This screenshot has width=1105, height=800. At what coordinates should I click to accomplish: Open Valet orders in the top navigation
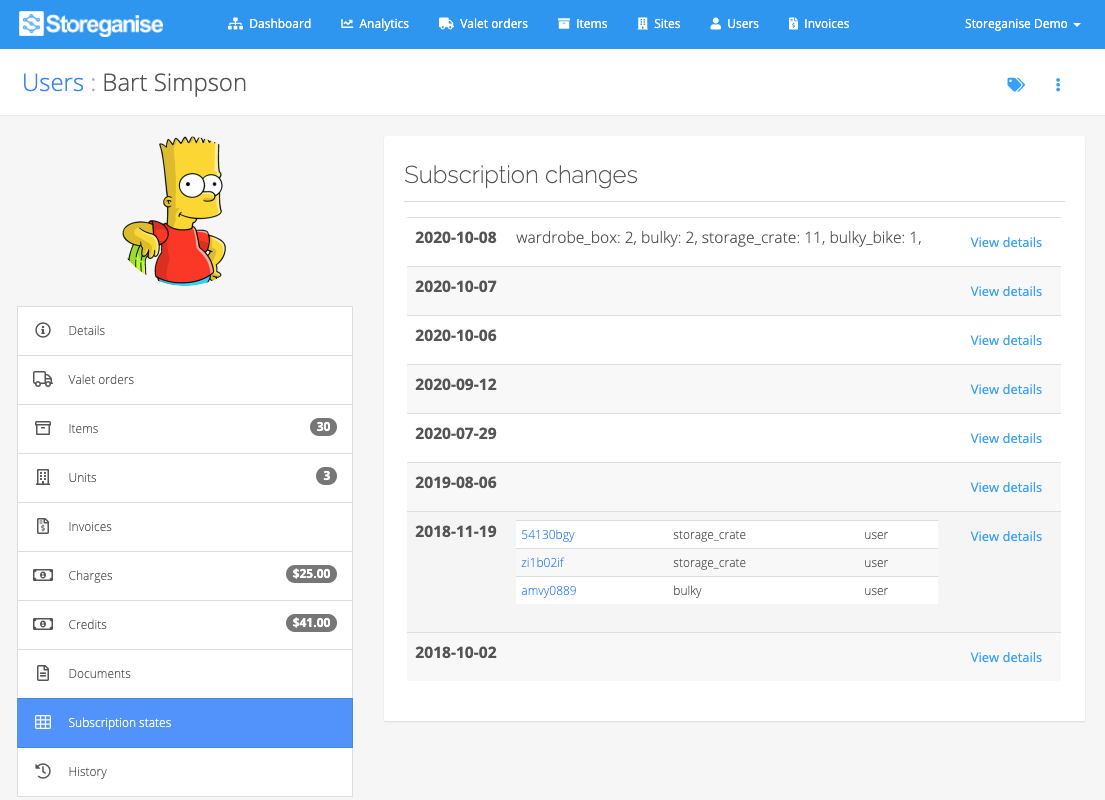coord(483,24)
